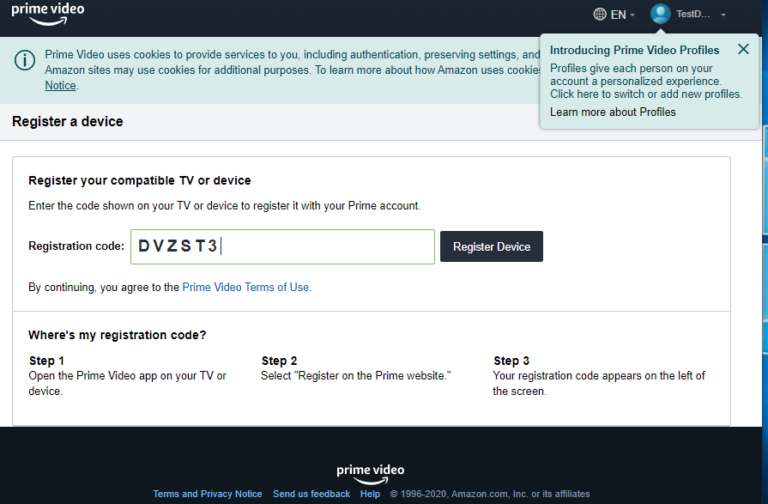Click the Registration code input field
Screen dimensions: 768x504
point(282,246)
